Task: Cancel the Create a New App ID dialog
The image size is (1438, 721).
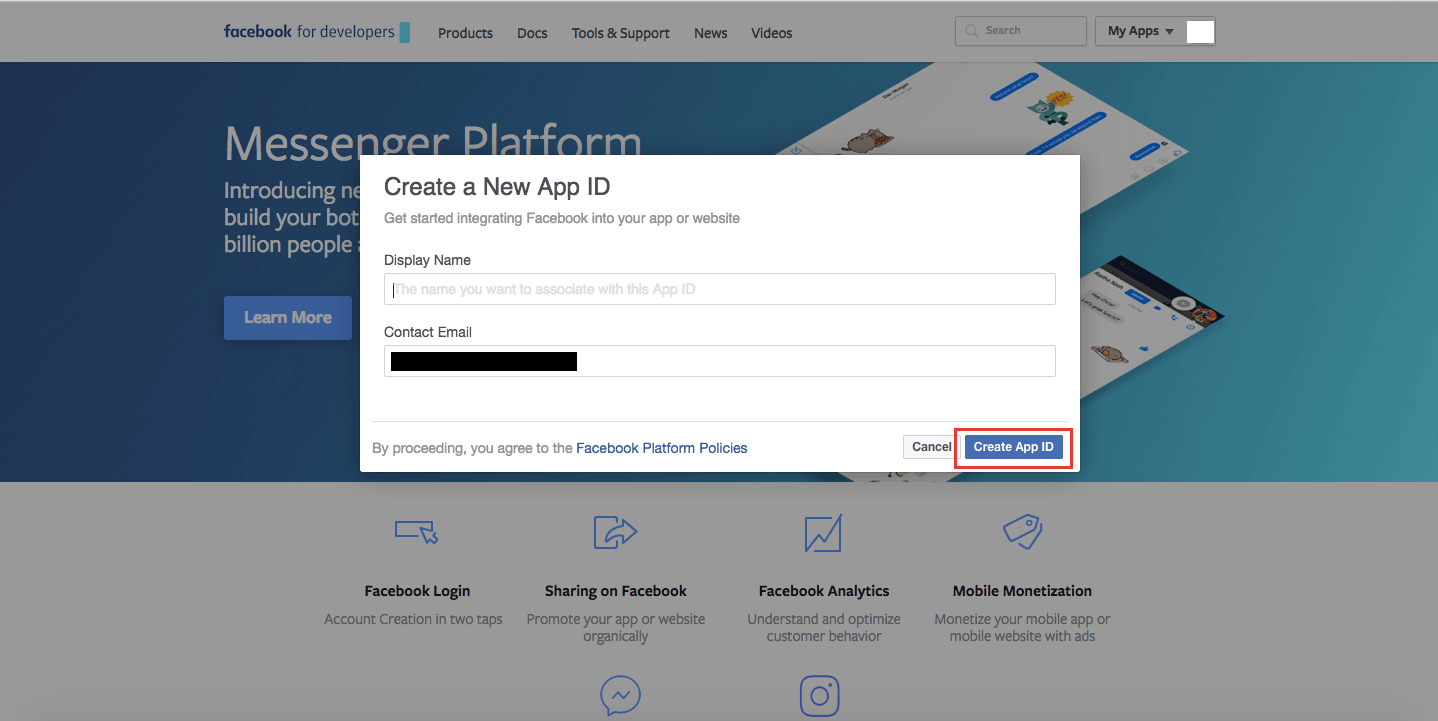Action: 931,447
